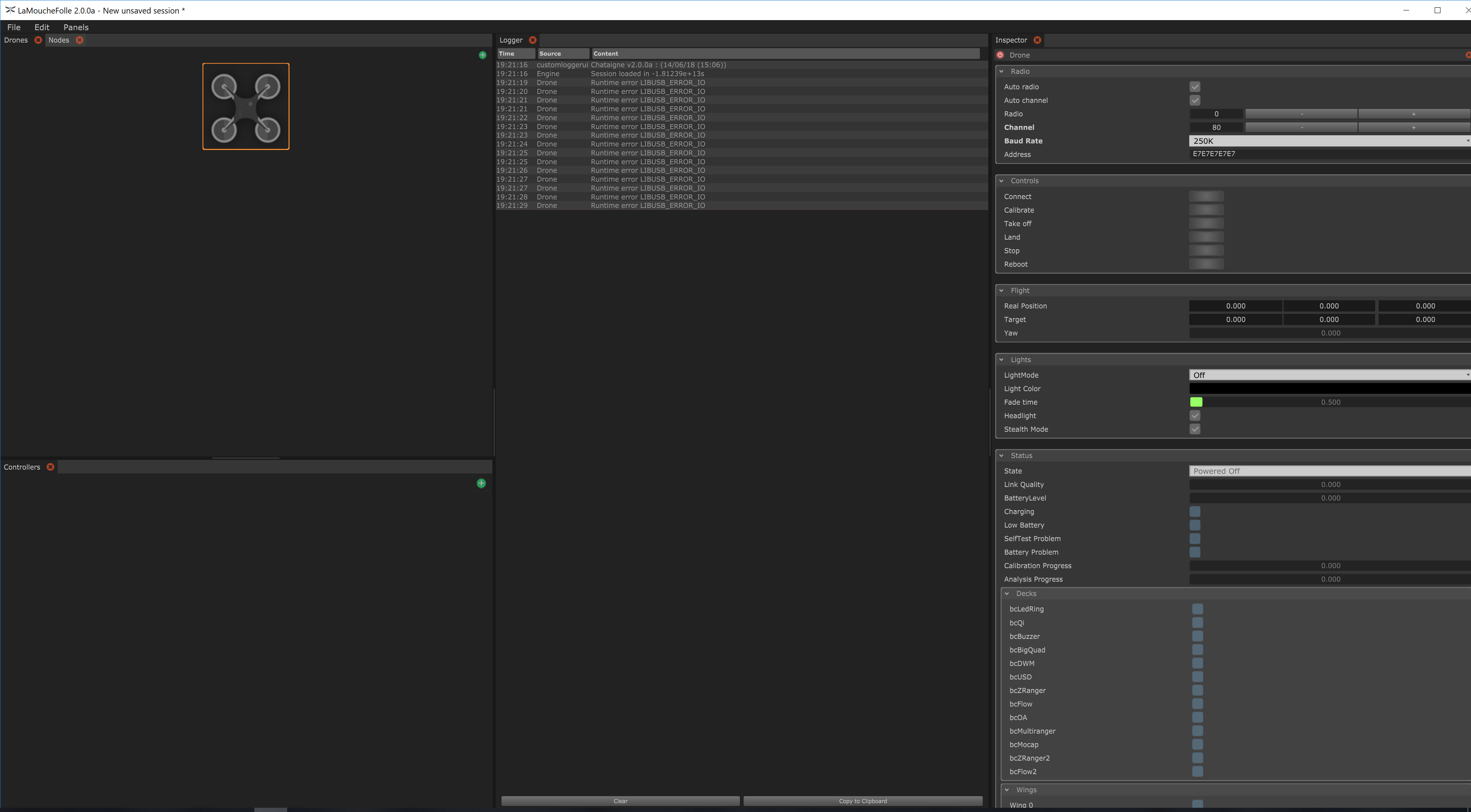
Task: Collapse the Controls section
Action: pos(1002,180)
